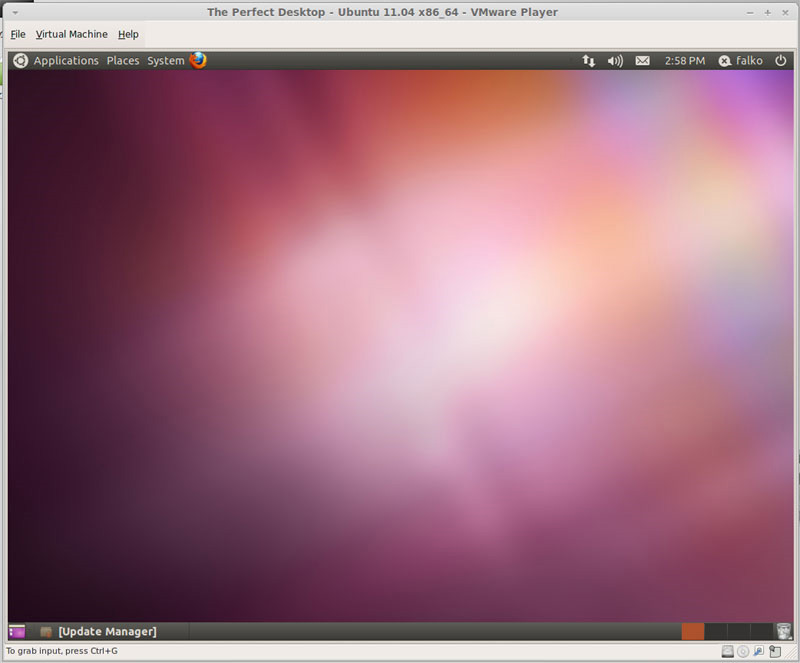Click the VMware removable device status icon
Image resolution: width=800 pixels, height=663 pixels.
click(x=775, y=651)
